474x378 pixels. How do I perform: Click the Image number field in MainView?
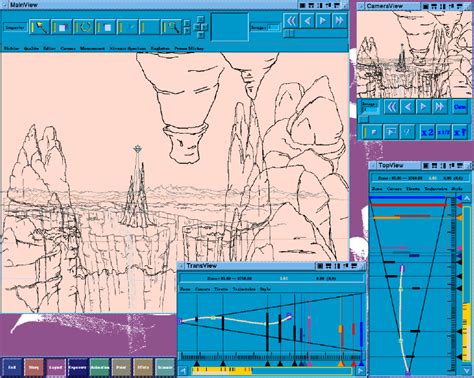pyautogui.click(x=274, y=28)
